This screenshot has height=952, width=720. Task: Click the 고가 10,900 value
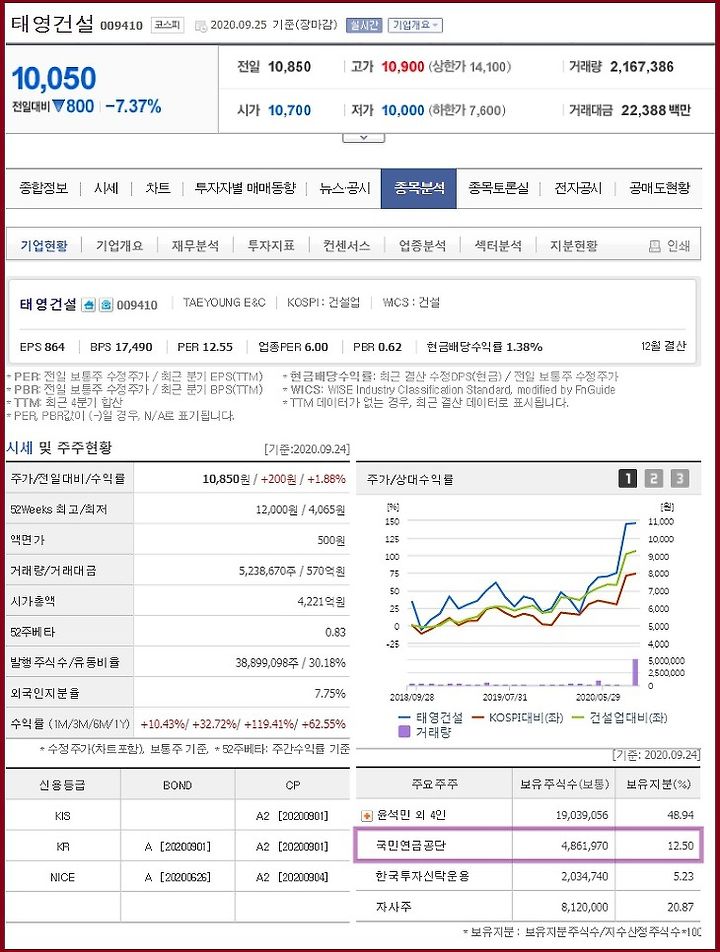(402, 67)
